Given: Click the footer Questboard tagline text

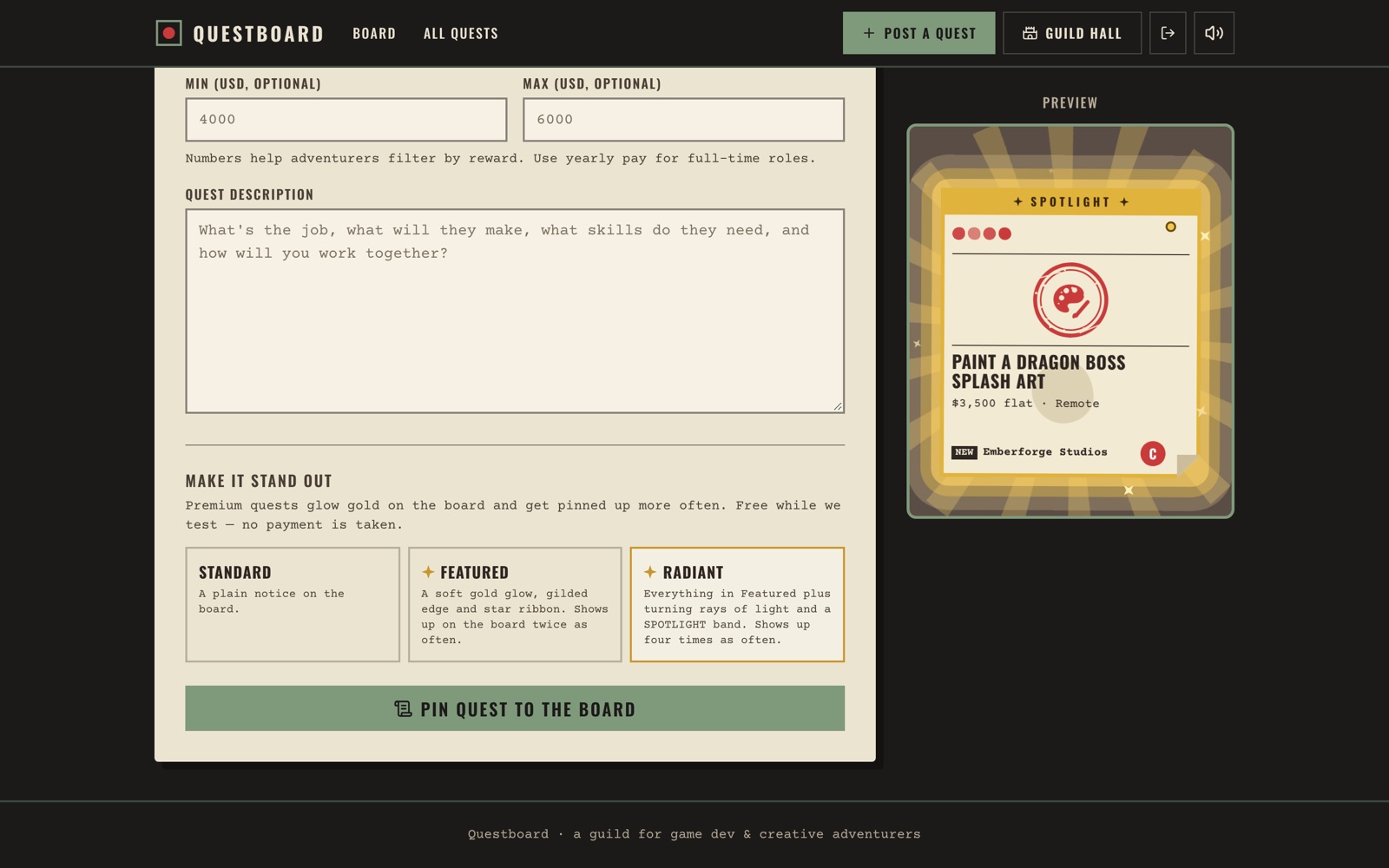Looking at the screenshot, I should (x=694, y=834).
